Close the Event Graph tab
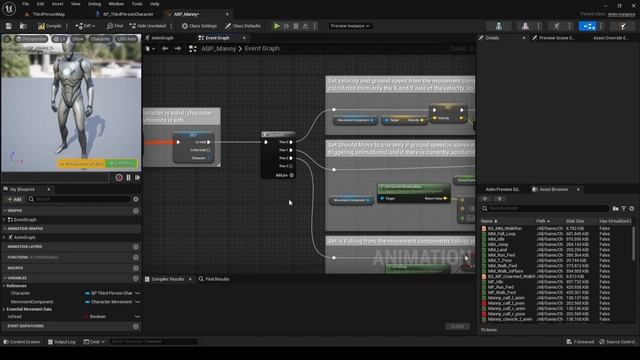The image size is (640, 360). point(244,38)
